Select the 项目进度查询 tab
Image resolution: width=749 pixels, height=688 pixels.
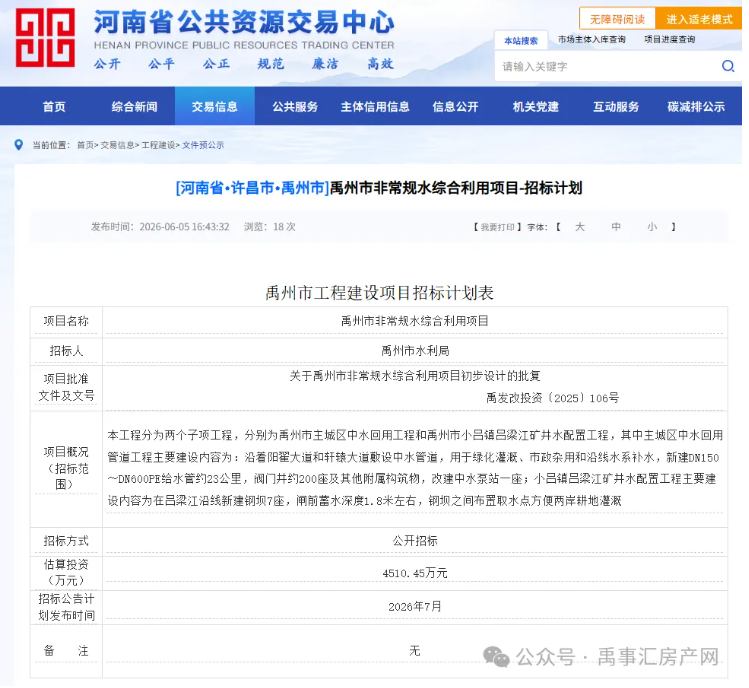coord(669,40)
